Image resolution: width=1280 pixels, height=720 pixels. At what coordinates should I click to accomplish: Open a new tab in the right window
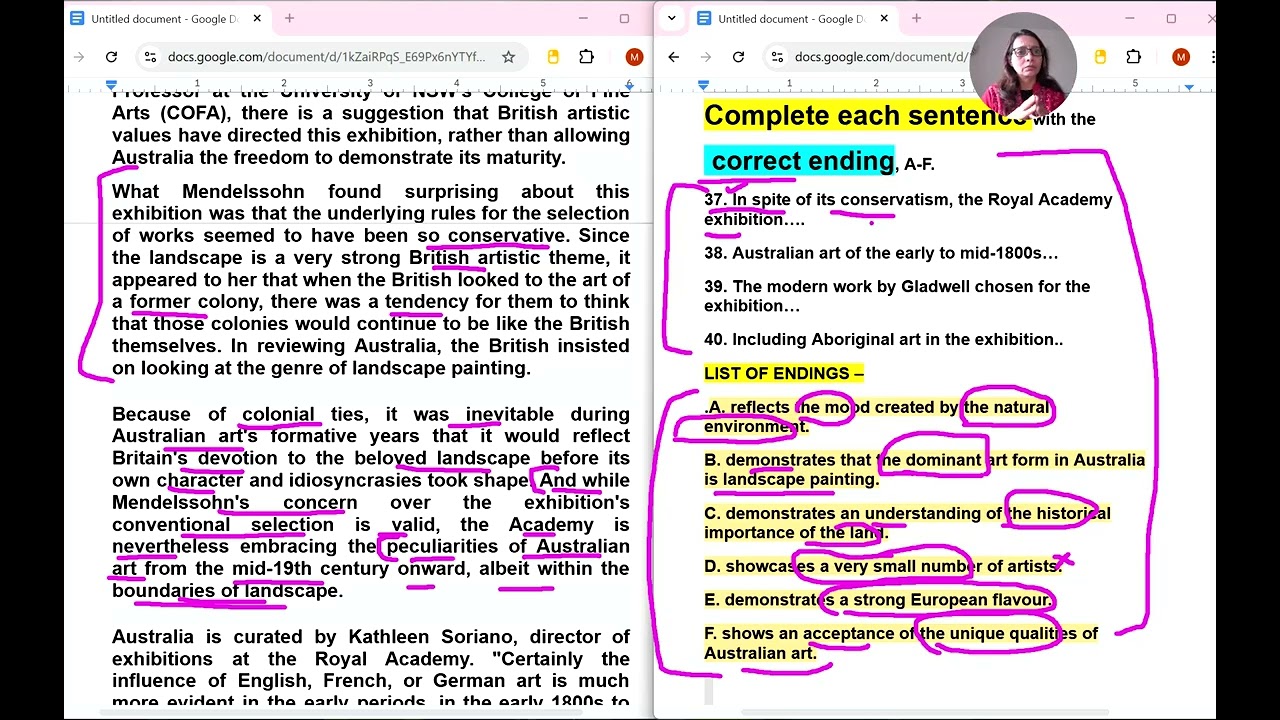(916, 18)
